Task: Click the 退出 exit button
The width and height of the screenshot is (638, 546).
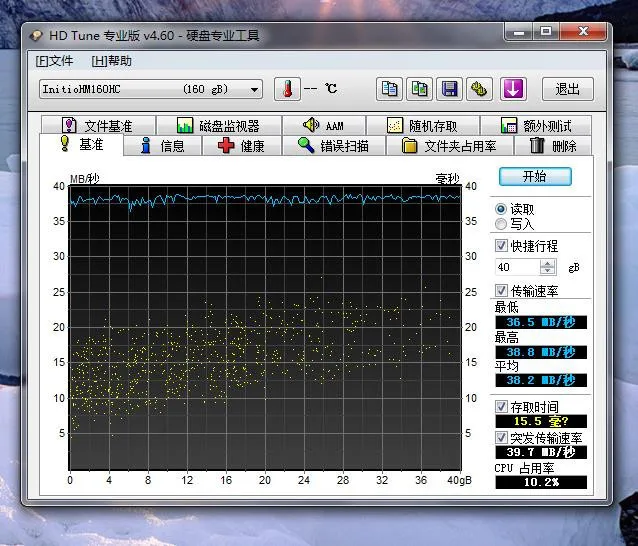Action: (x=567, y=89)
